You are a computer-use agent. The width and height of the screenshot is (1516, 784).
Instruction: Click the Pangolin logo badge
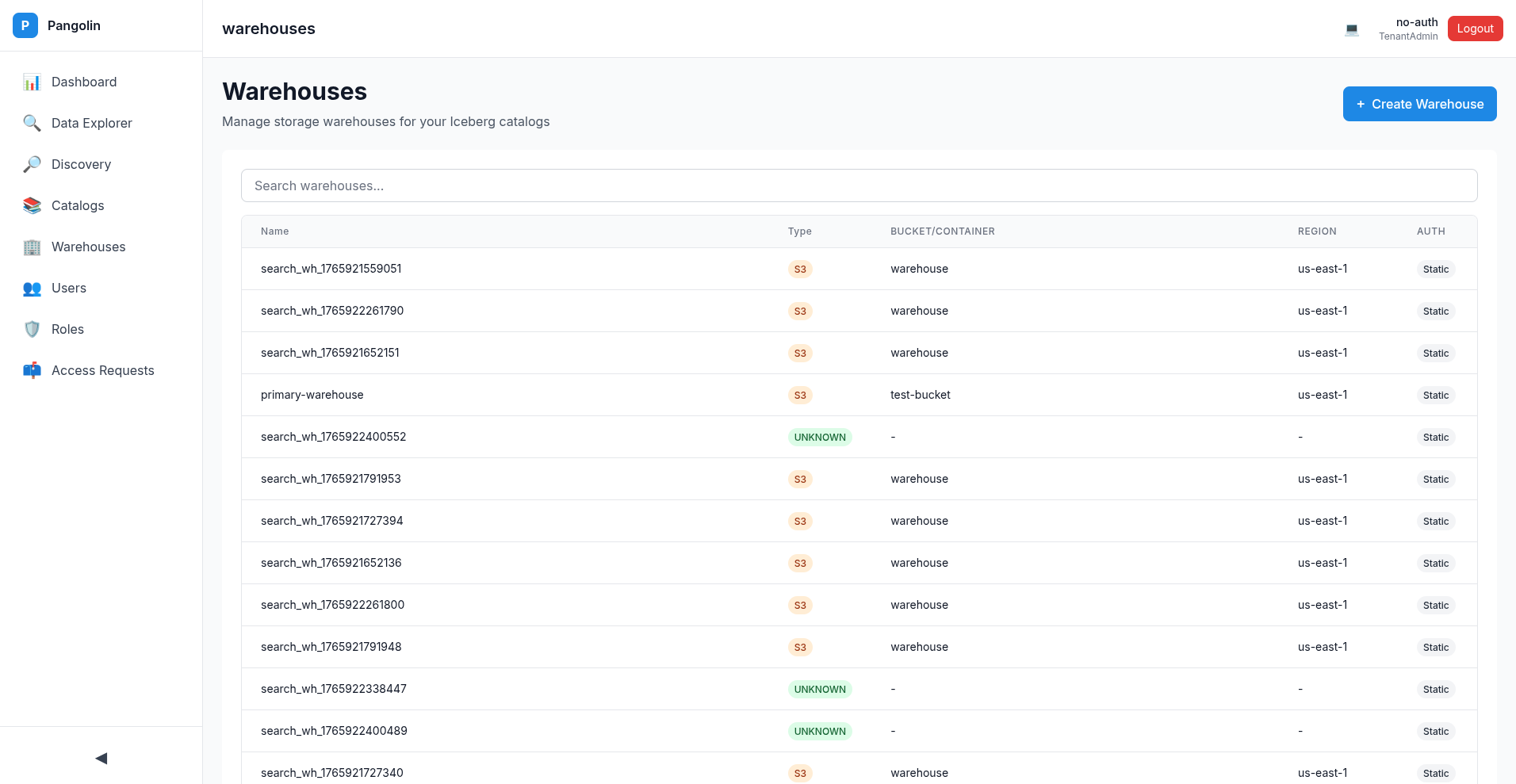[x=25, y=25]
